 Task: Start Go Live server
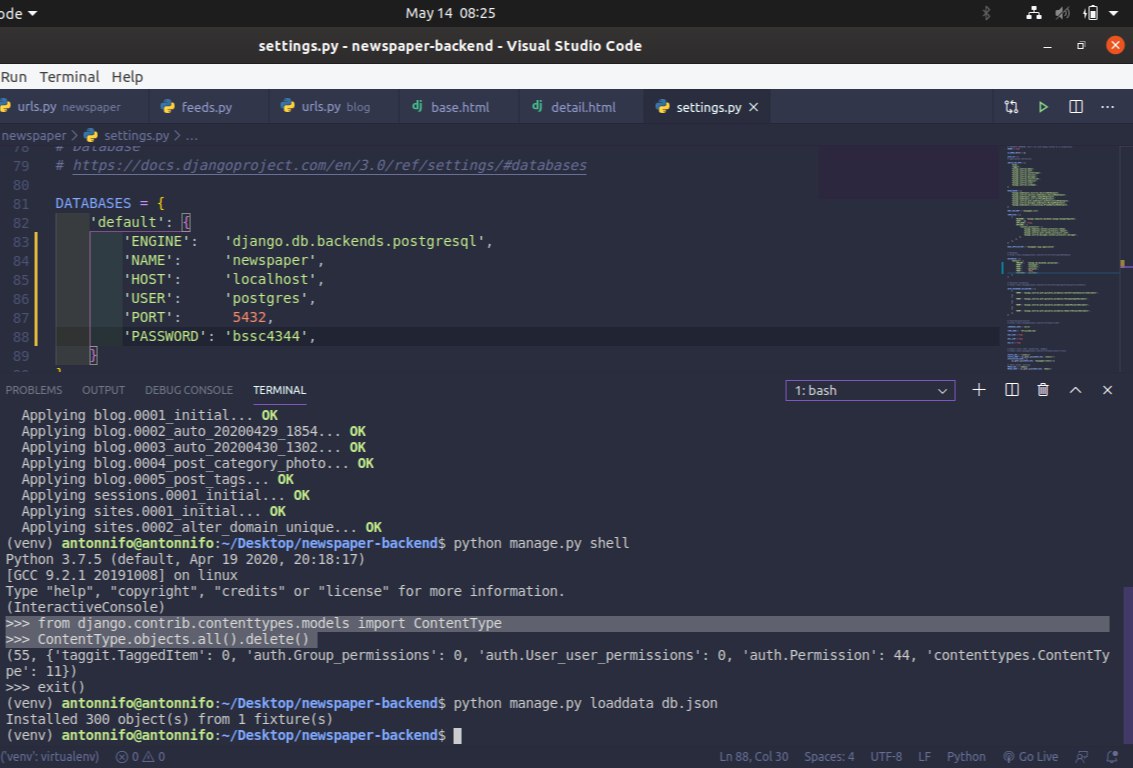1030,756
